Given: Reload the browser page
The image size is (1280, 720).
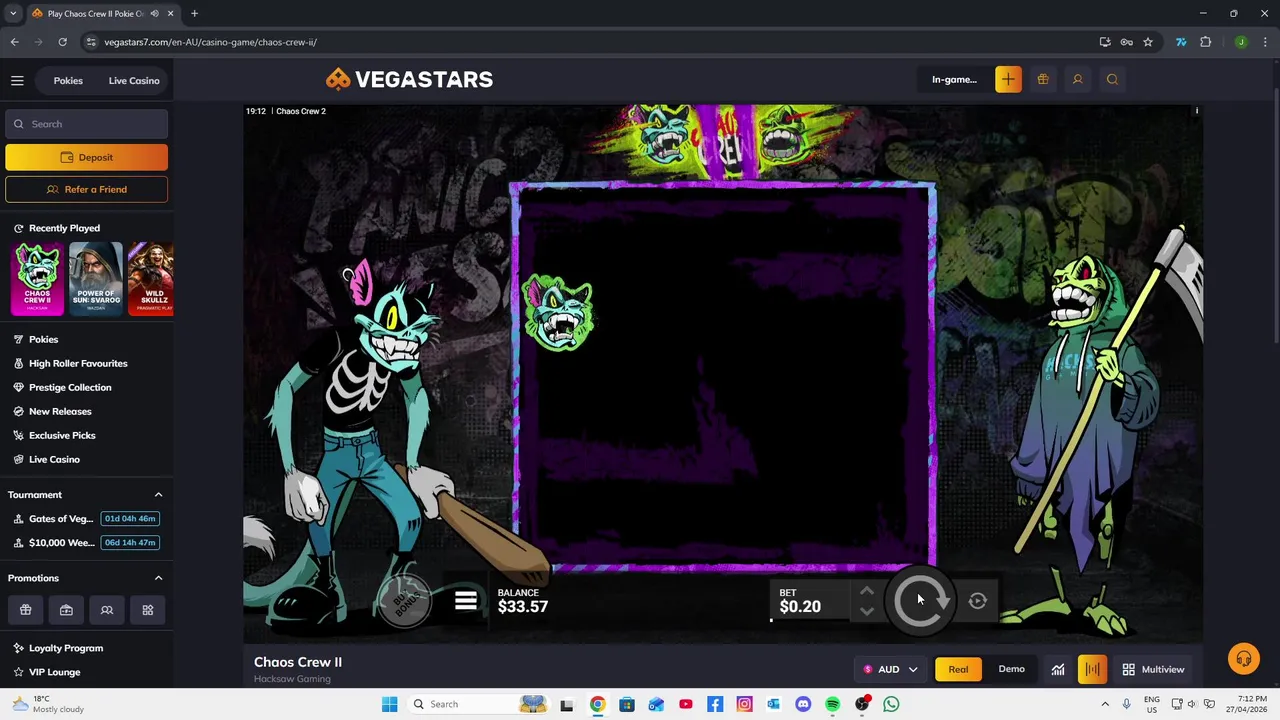Looking at the screenshot, I should pyautogui.click(x=62, y=42).
